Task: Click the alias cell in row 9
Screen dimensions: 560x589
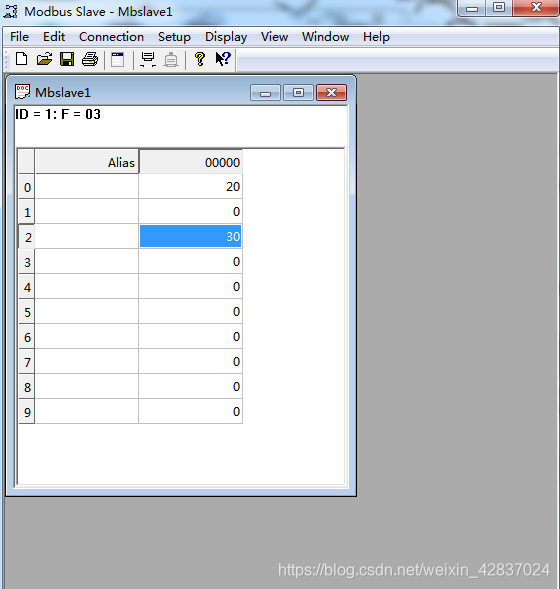Action: click(87, 411)
